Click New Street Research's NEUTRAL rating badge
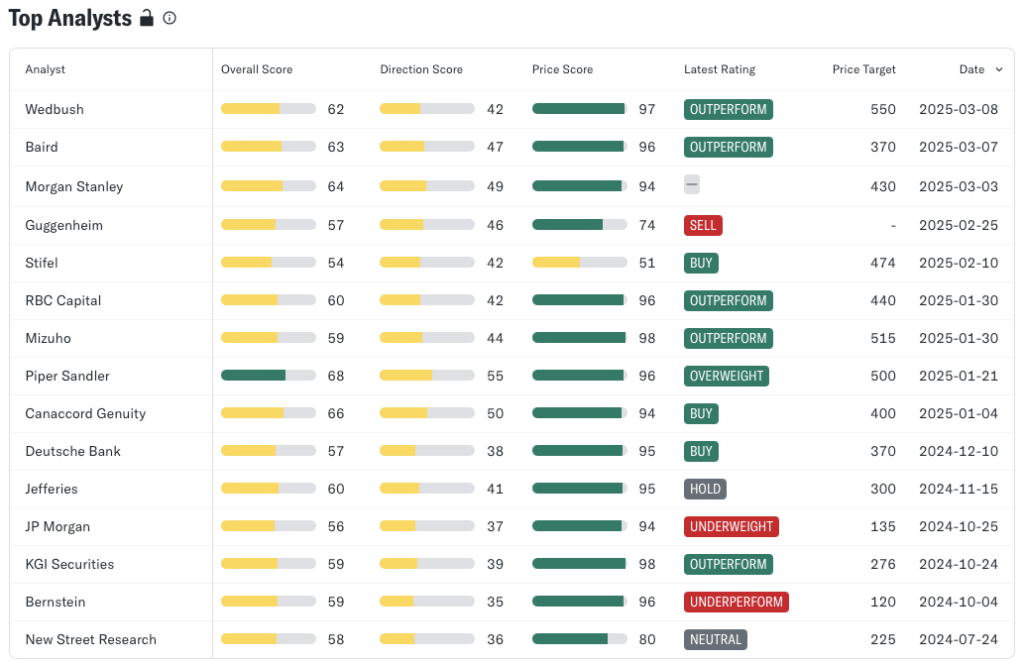 click(x=715, y=639)
